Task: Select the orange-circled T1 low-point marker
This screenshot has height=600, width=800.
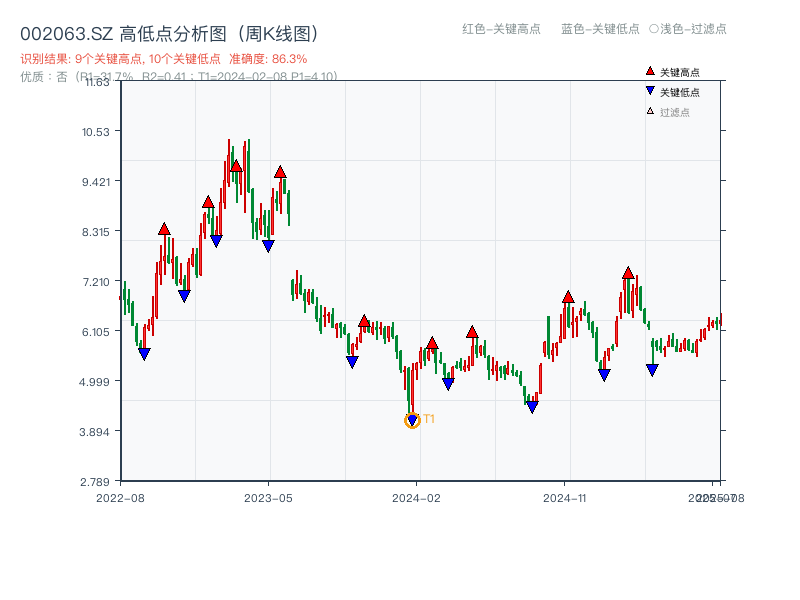Action: coord(412,420)
